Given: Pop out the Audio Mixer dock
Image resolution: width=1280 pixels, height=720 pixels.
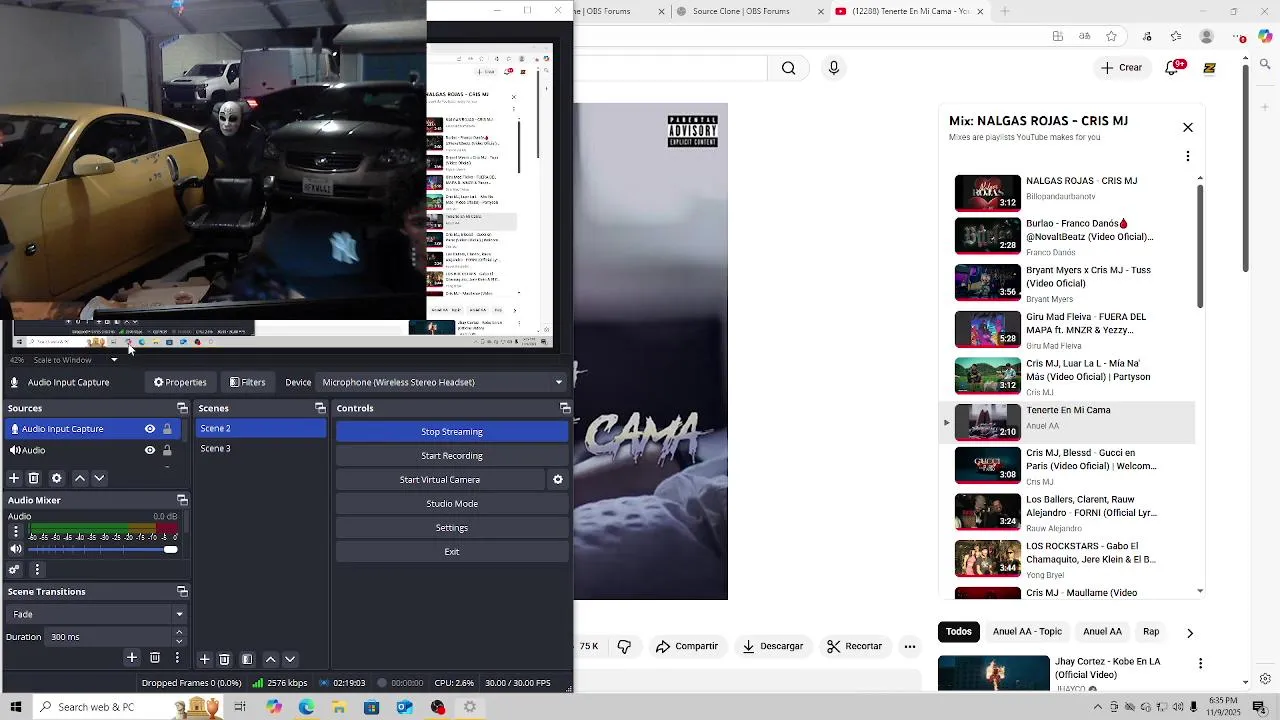Looking at the screenshot, I should [182, 500].
